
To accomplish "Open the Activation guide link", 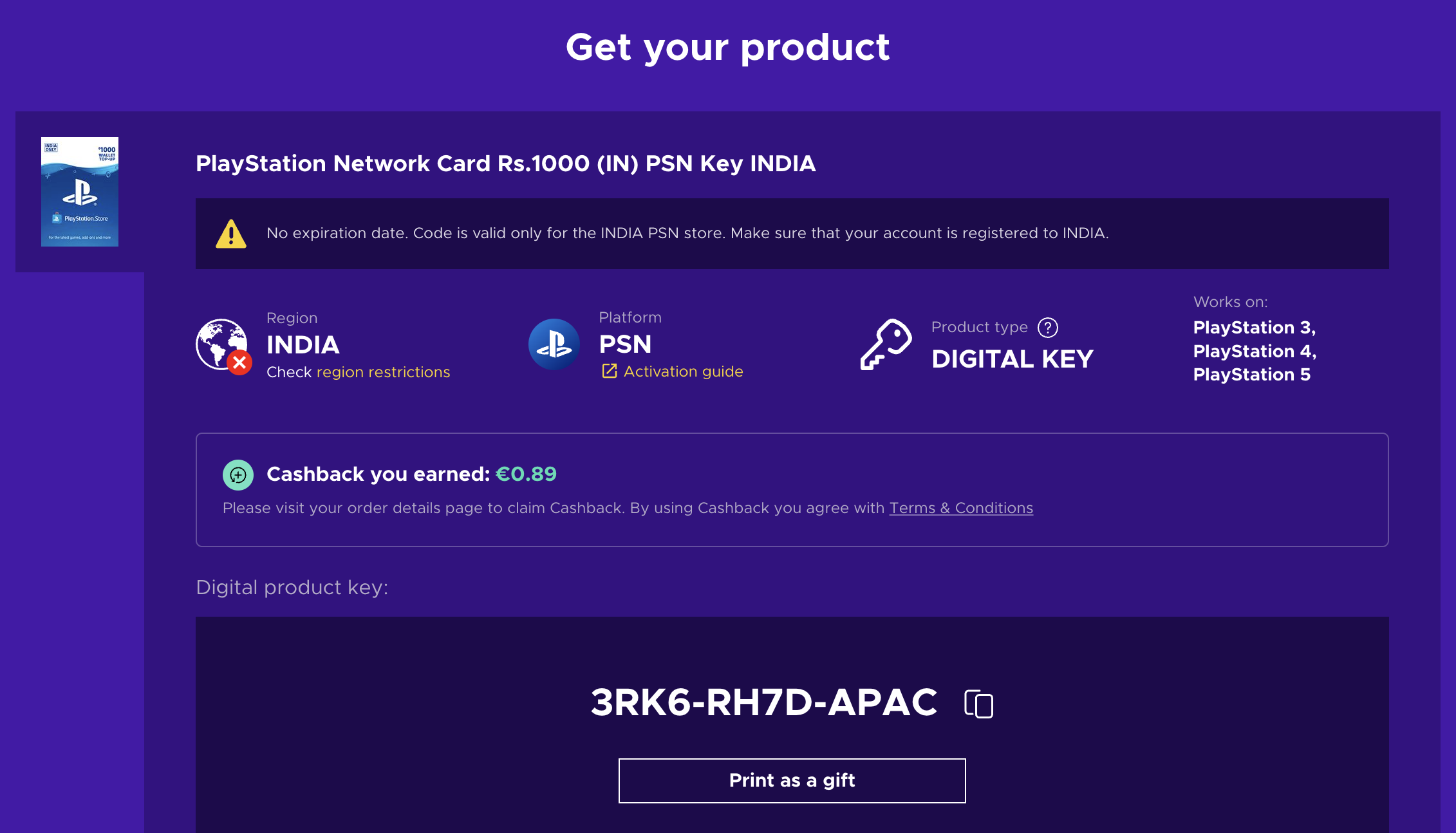I will [683, 371].
